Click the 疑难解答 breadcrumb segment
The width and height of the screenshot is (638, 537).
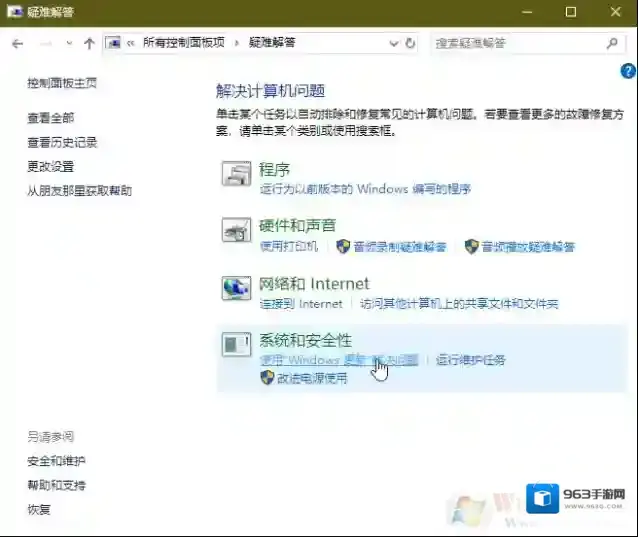click(x=272, y=42)
